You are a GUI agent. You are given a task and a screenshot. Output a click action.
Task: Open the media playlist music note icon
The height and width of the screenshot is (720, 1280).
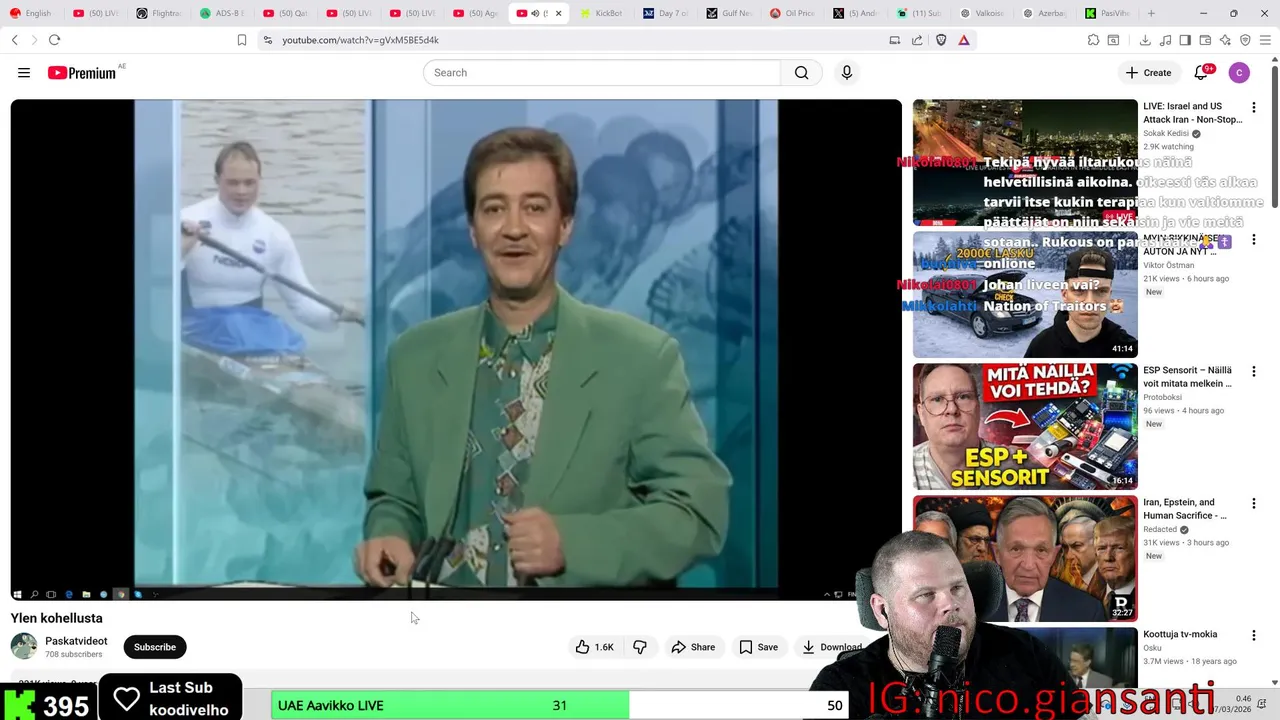coord(1166,40)
